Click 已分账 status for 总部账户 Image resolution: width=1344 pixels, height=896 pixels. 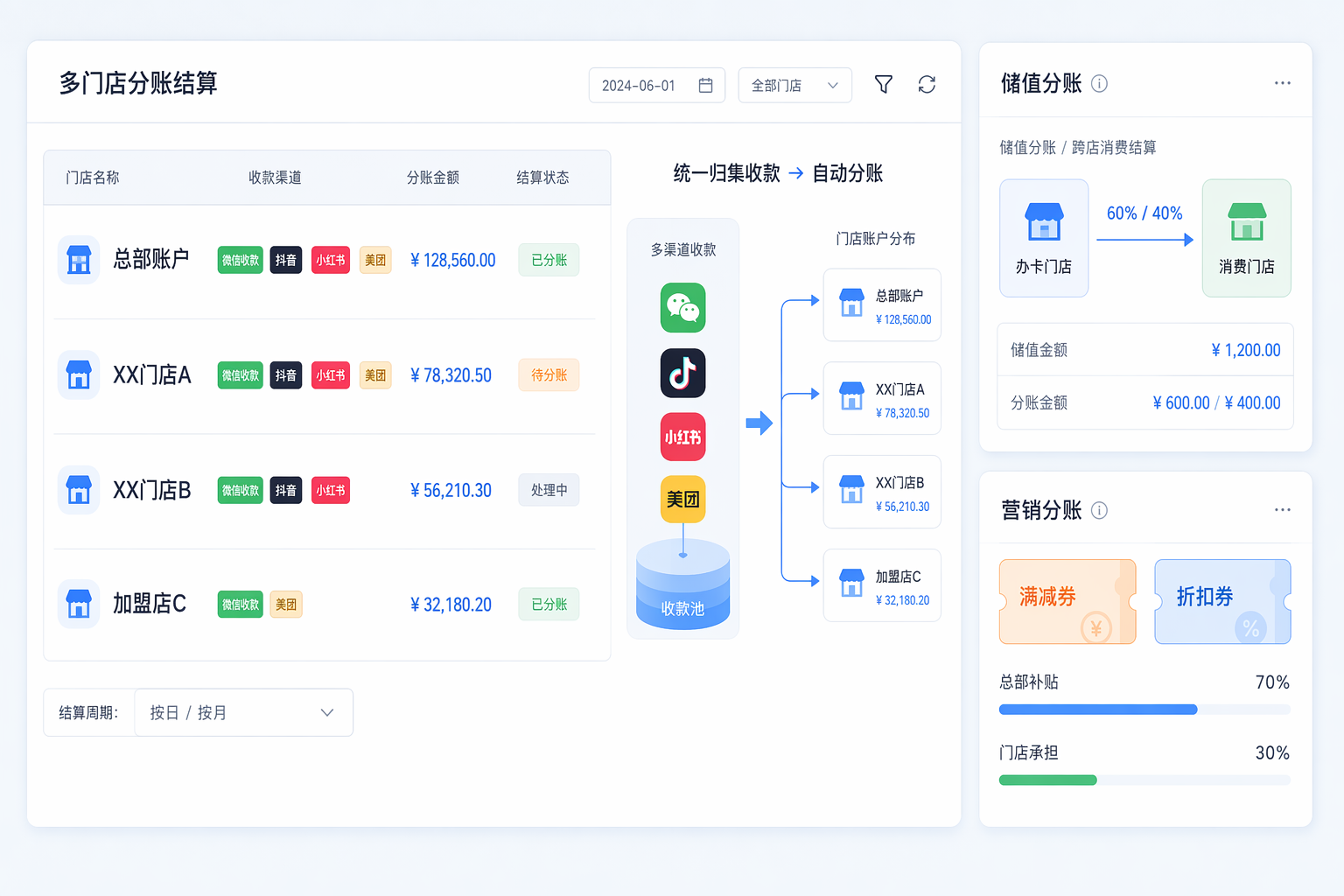pos(549,260)
